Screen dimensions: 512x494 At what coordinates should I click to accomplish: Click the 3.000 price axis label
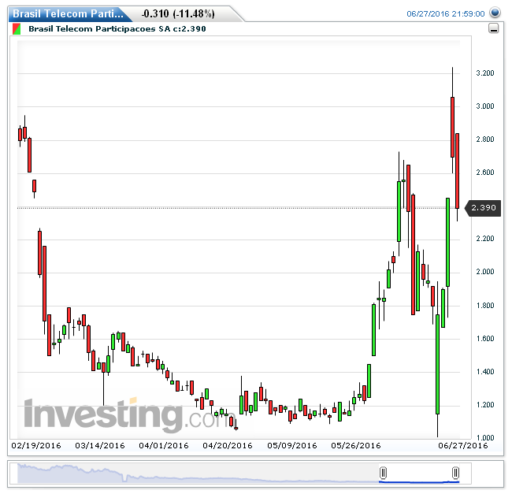pos(485,106)
